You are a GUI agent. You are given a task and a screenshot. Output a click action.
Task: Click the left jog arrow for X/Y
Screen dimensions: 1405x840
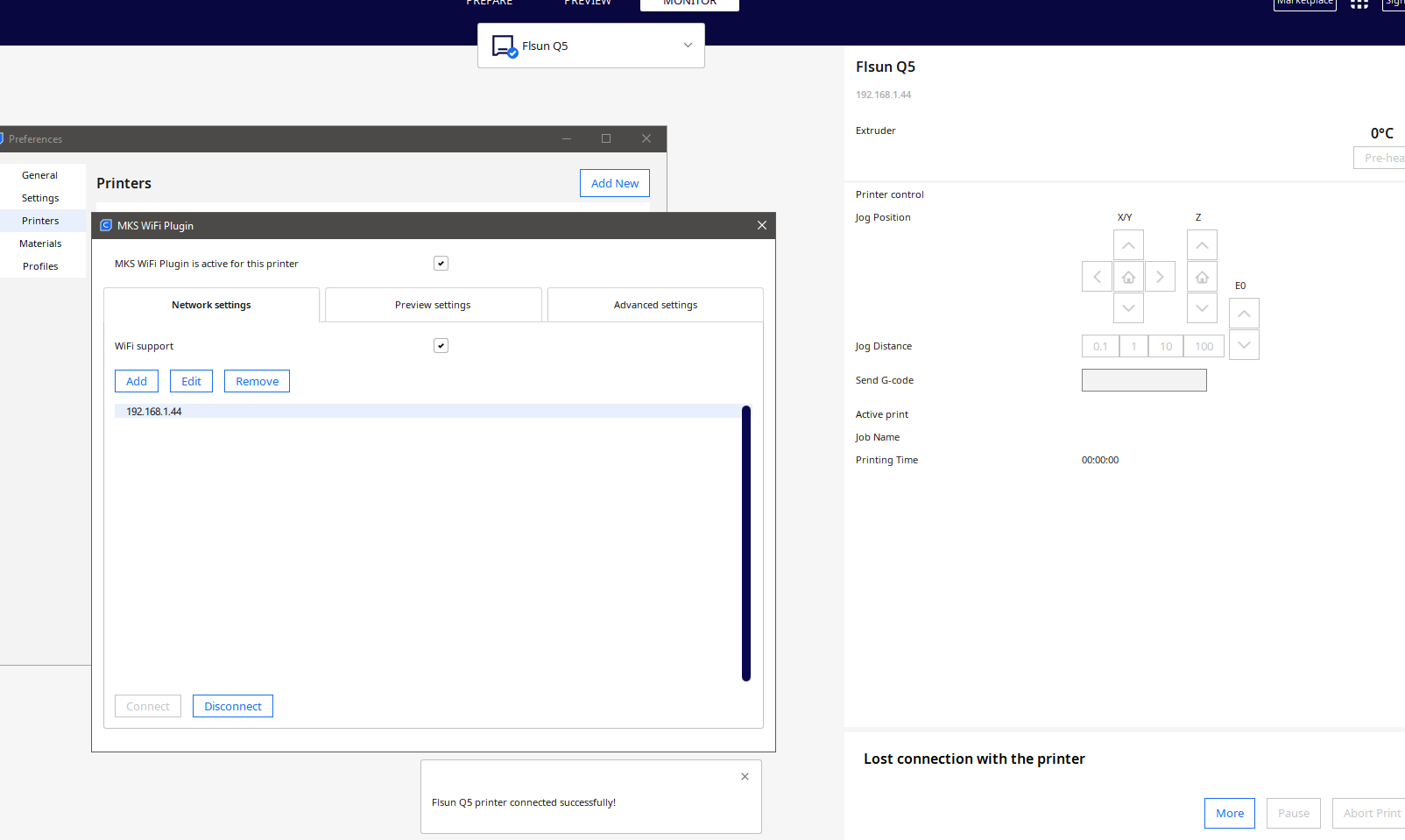(1097, 276)
